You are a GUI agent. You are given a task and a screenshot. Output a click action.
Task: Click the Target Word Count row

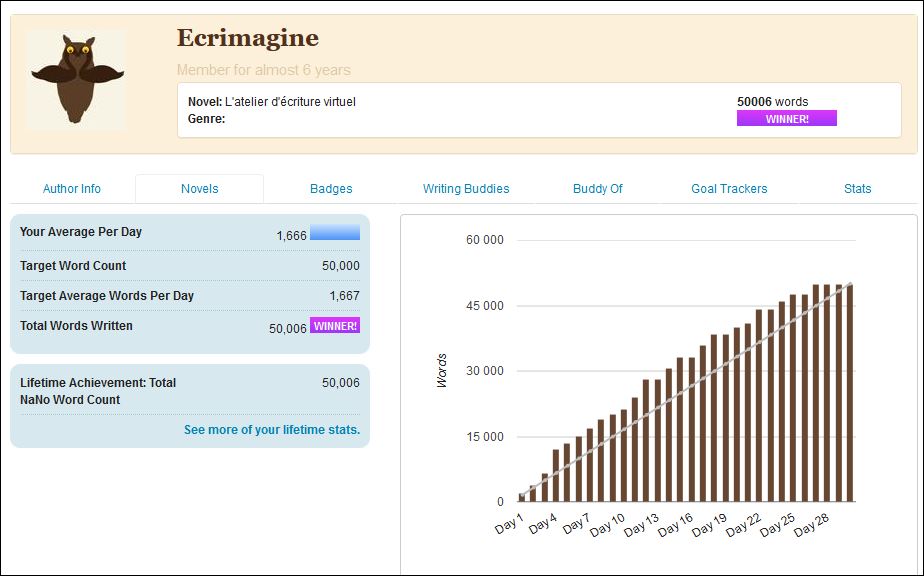click(x=189, y=266)
